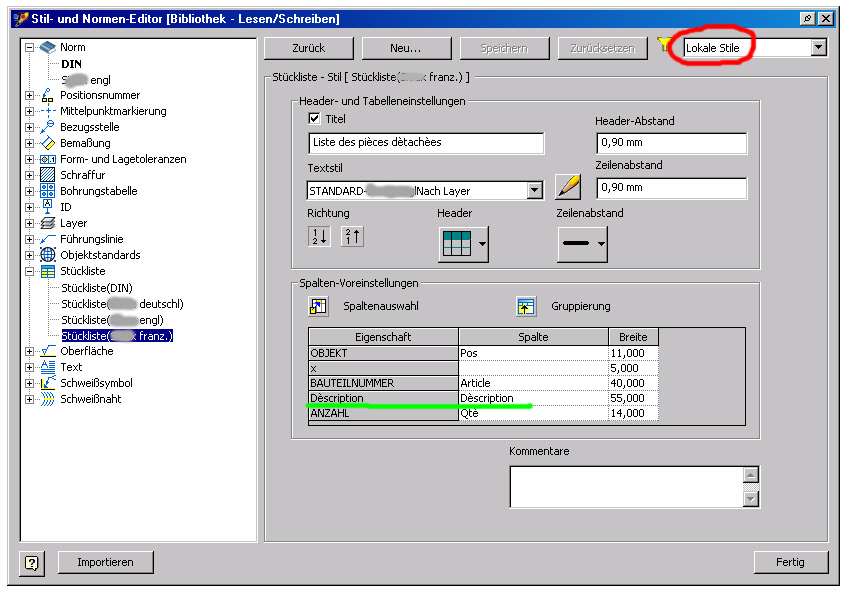This screenshot has height=592, width=851.
Task: Select descending sort direction icon
Action: coord(351,237)
